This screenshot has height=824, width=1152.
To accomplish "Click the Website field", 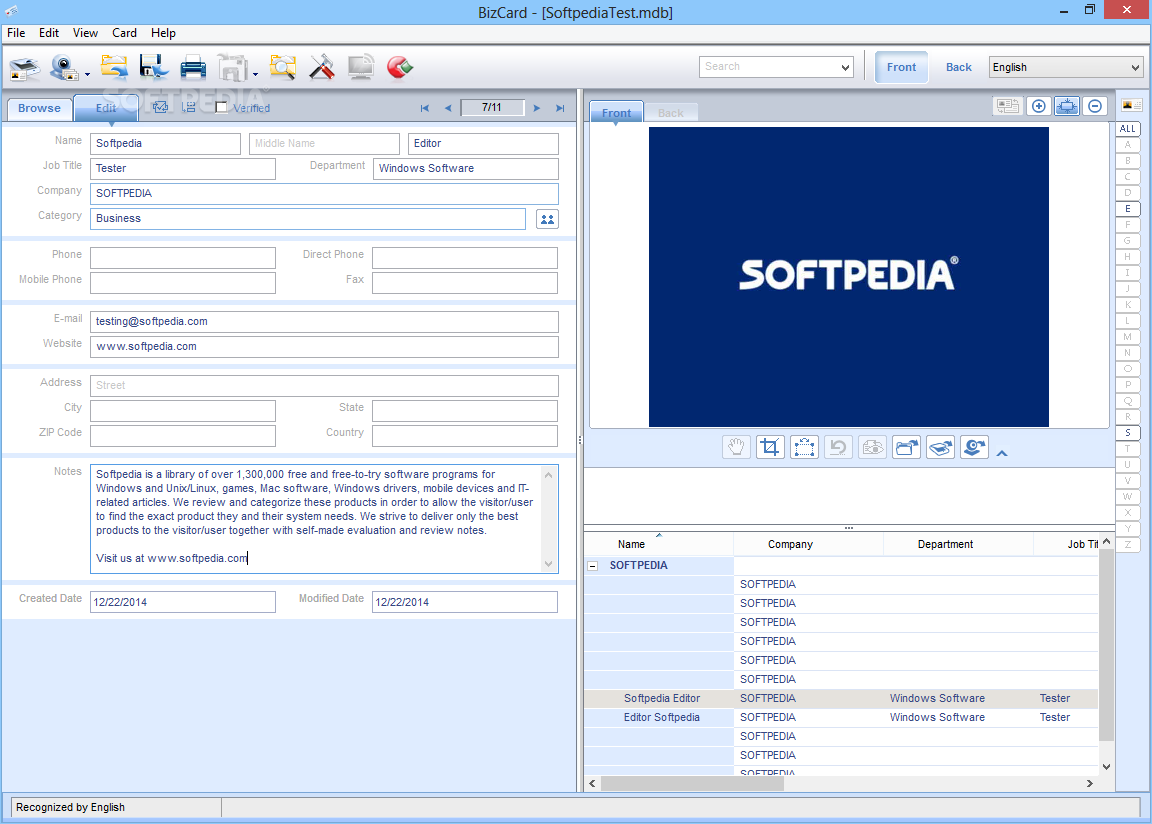I will coord(324,347).
